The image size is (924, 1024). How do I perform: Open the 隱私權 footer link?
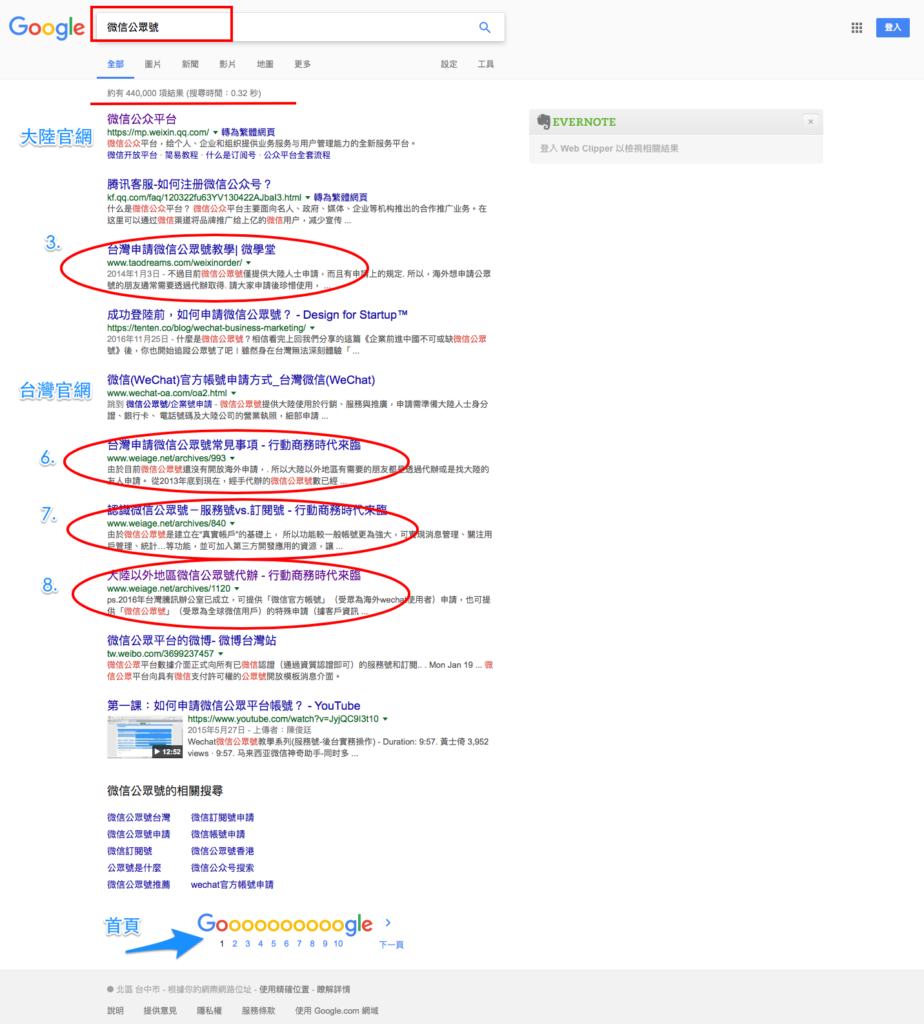coord(209,1011)
